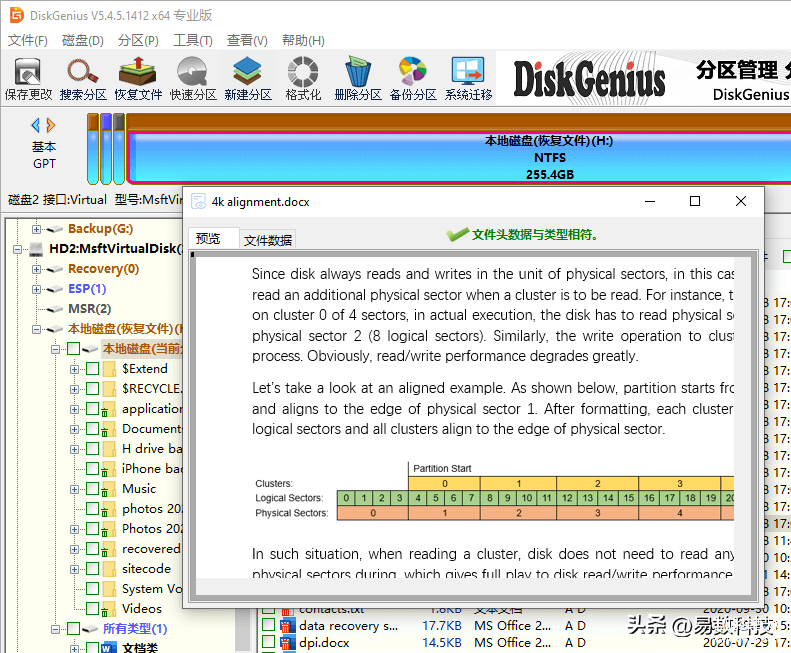Select the System Volume folder in tree
Screen dimensions: 791x653
(151, 589)
